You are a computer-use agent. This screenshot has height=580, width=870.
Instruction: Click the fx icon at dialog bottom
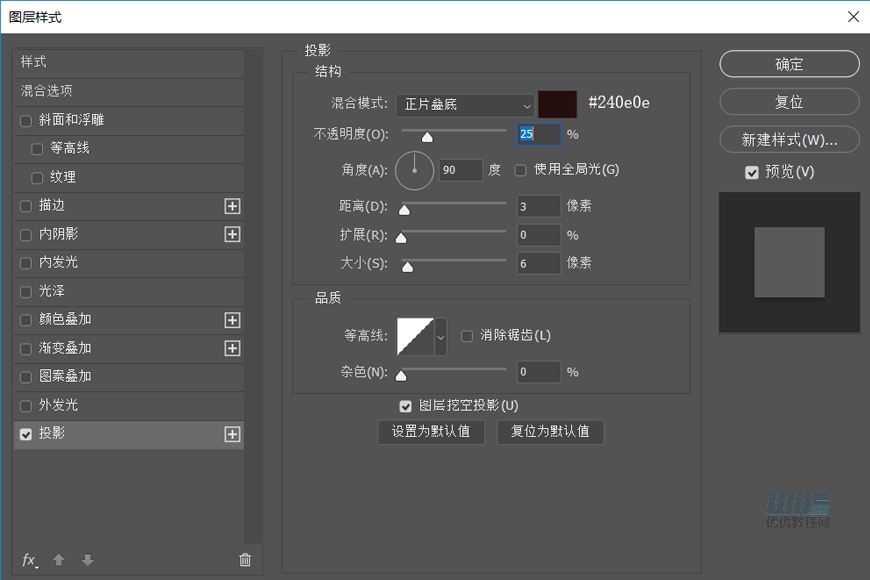pyautogui.click(x=28, y=560)
